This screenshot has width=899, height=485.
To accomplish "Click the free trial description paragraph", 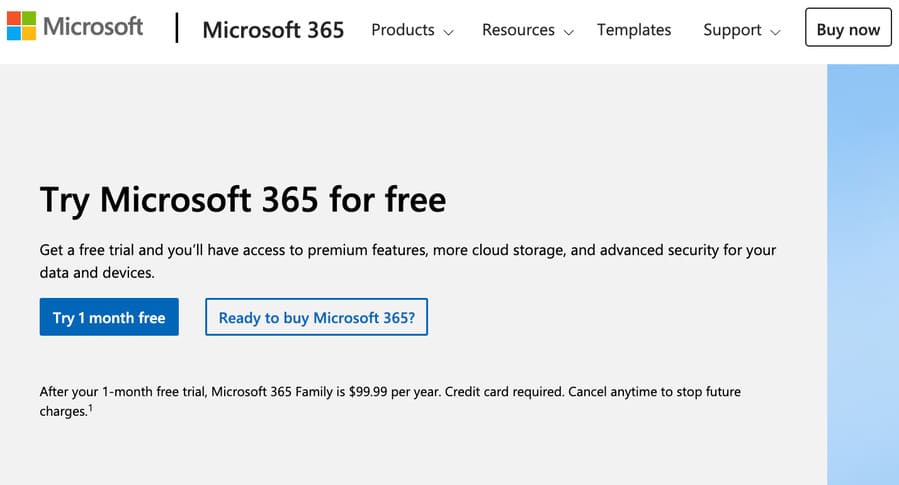I will point(407,261).
